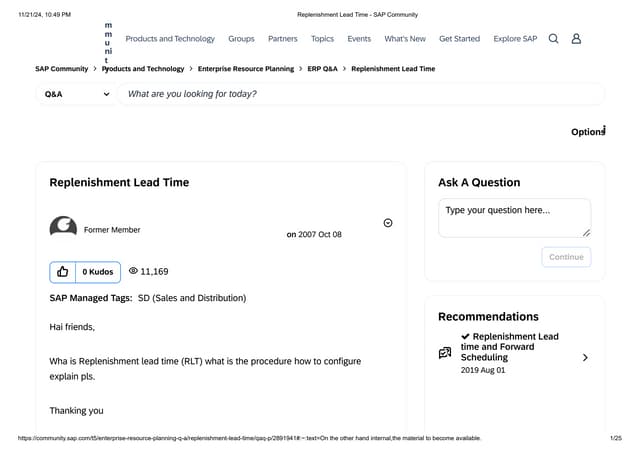Go to the Events menu item
The width and height of the screenshot is (640, 452).
click(x=359, y=39)
